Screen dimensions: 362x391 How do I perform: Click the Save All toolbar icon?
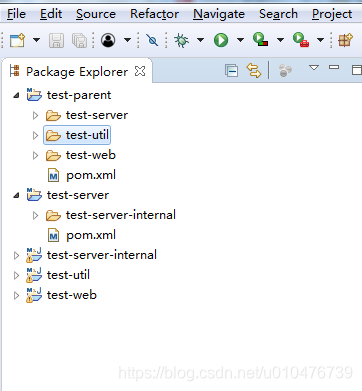tap(79, 41)
